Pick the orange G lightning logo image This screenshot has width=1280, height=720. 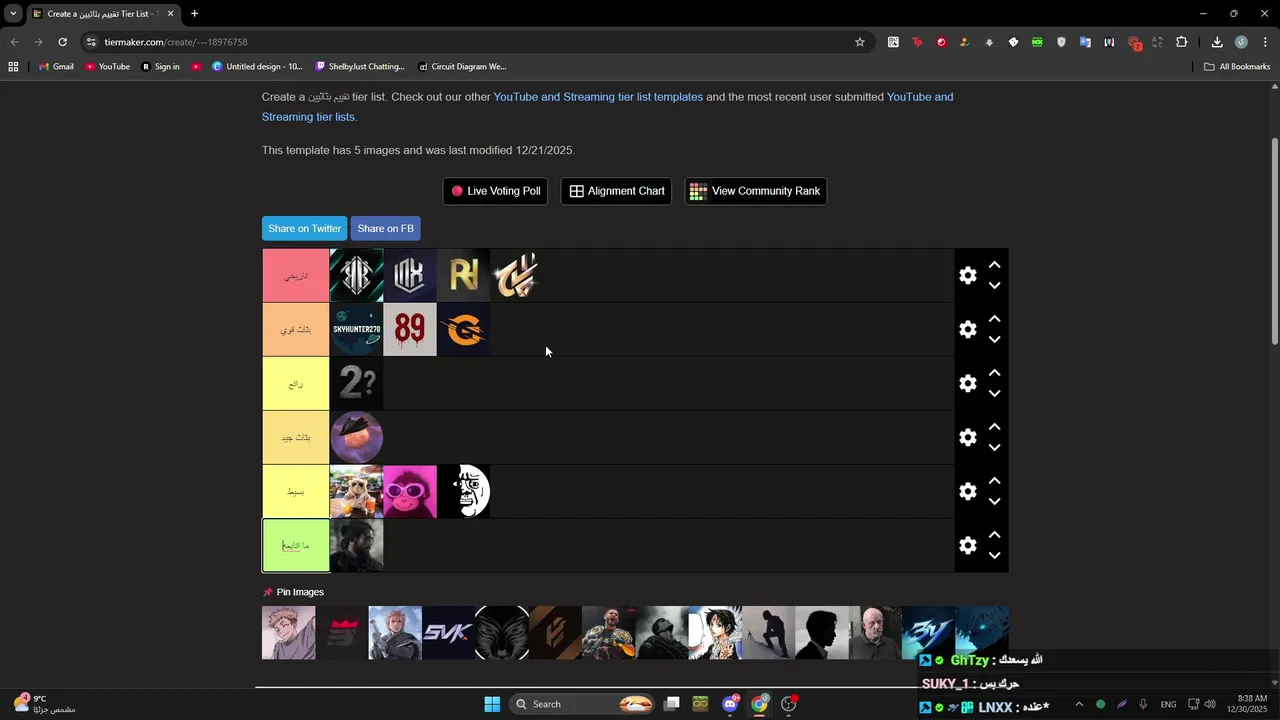pyautogui.click(x=464, y=329)
